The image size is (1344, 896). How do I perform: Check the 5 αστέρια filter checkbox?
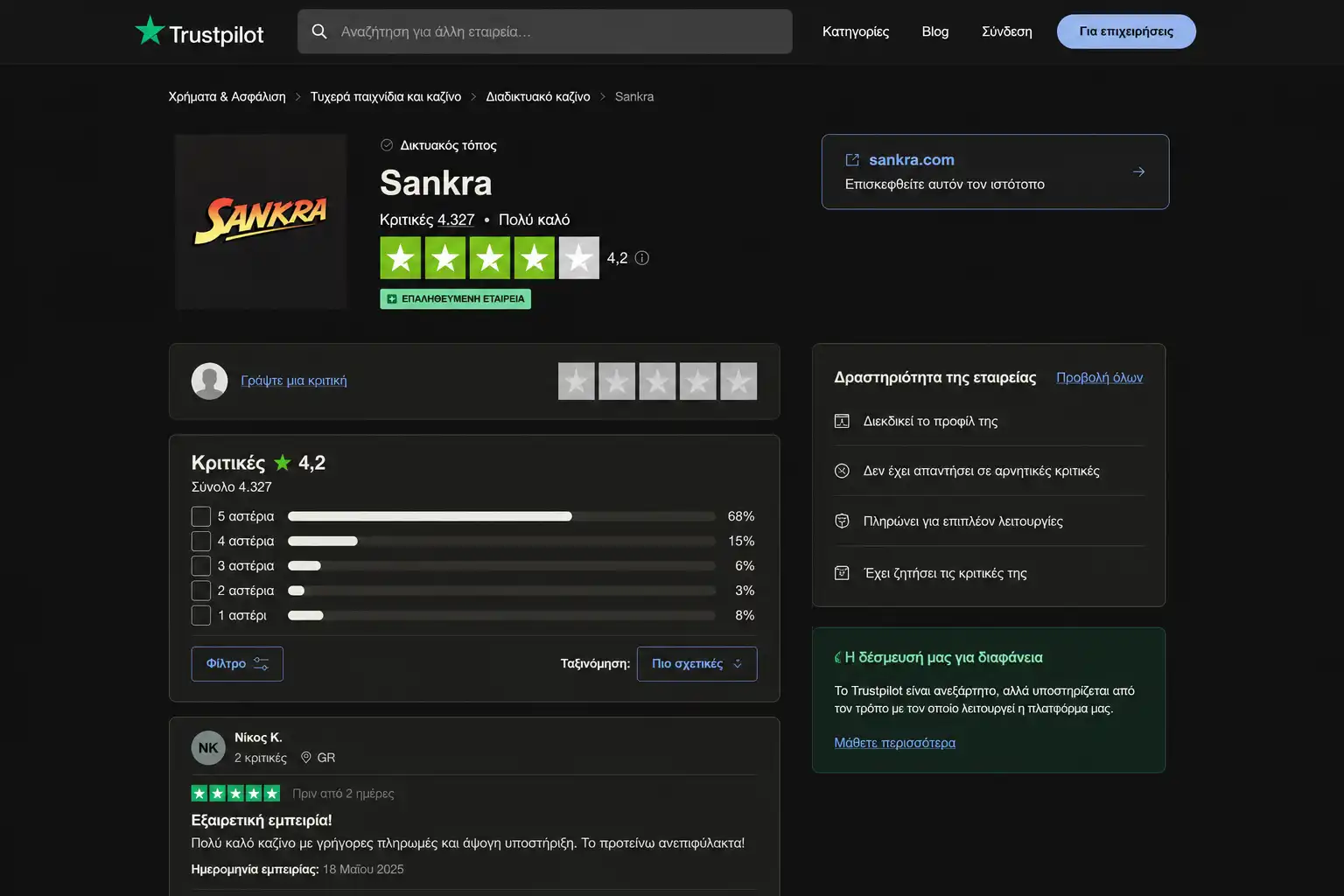[201, 516]
